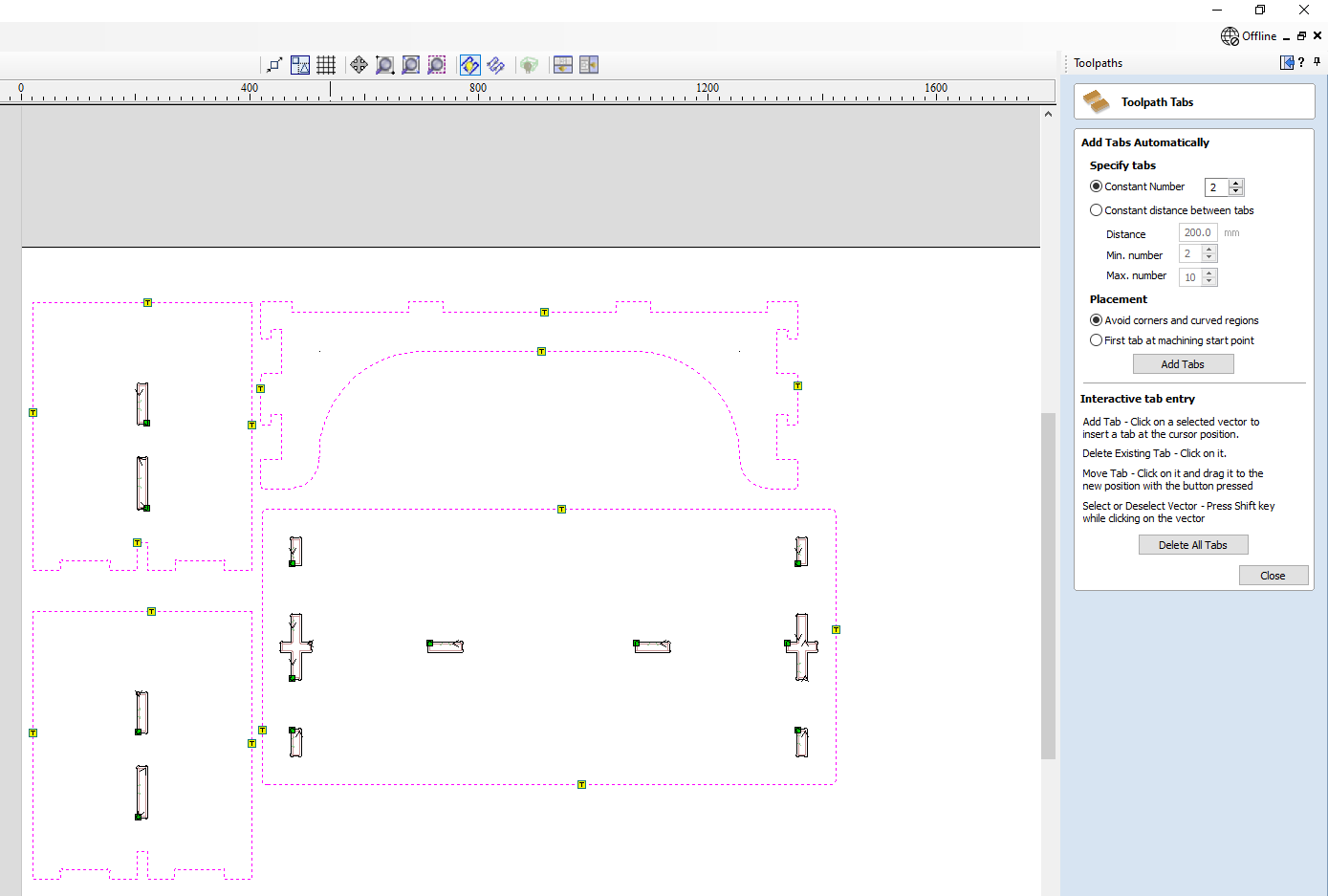Image resolution: width=1328 pixels, height=896 pixels.
Task: Toggle the snap grid icon
Action: [326, 65]
